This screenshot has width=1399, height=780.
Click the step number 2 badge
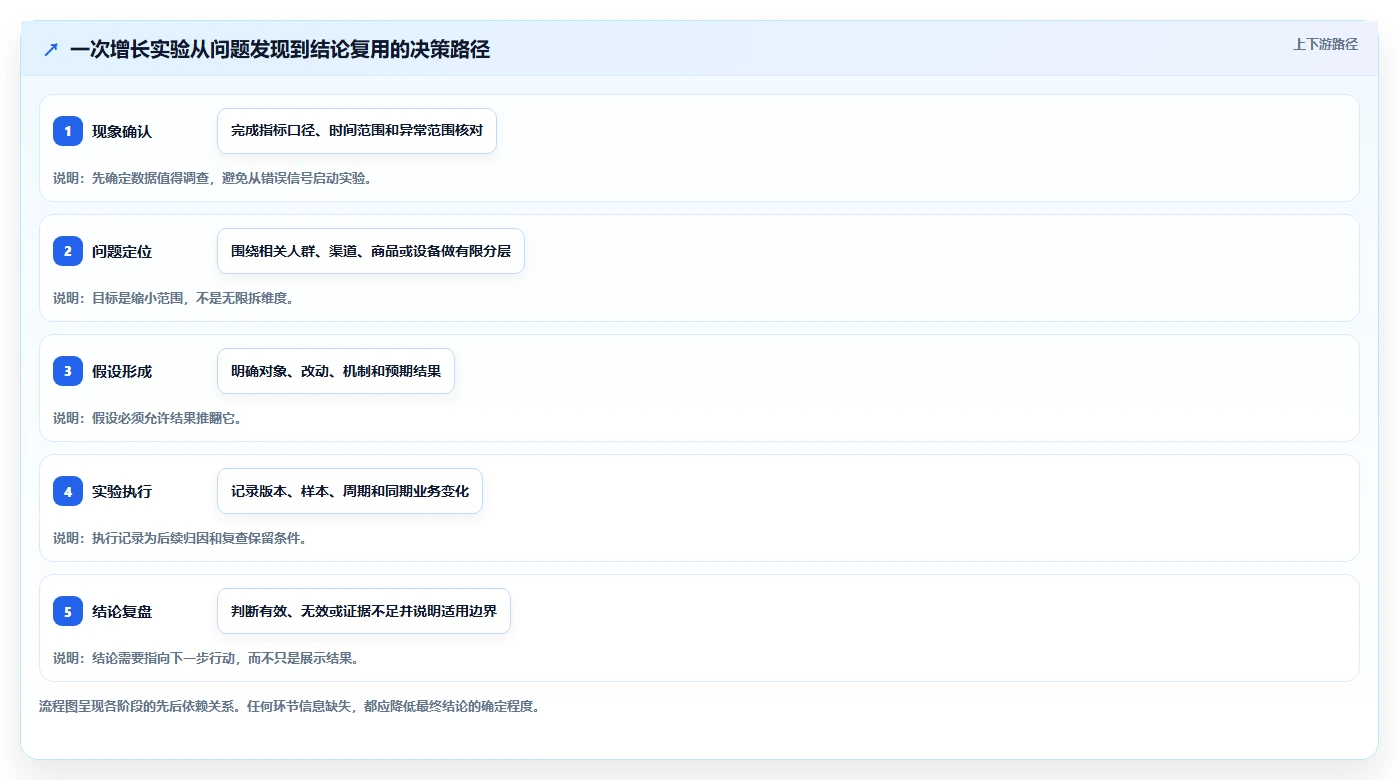[68, 251]
